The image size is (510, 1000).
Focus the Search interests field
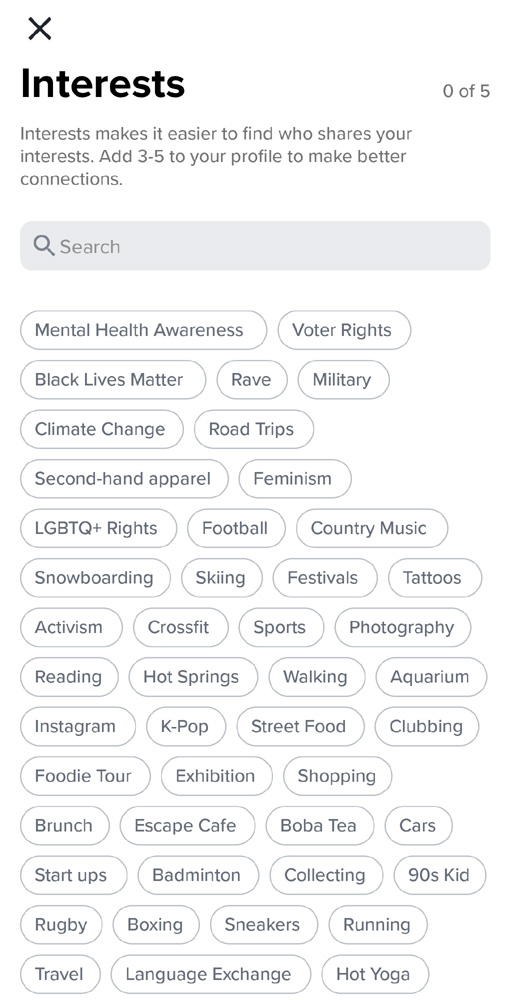(x=255, y=246)
